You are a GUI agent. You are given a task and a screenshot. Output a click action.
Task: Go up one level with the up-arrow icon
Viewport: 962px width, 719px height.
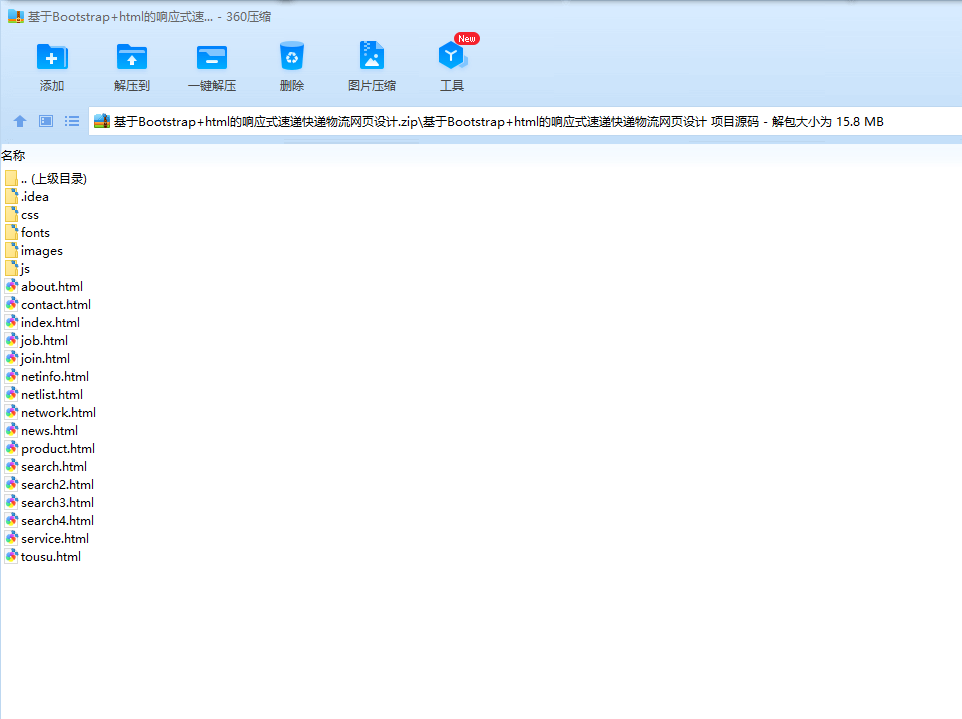coord(20,121)
